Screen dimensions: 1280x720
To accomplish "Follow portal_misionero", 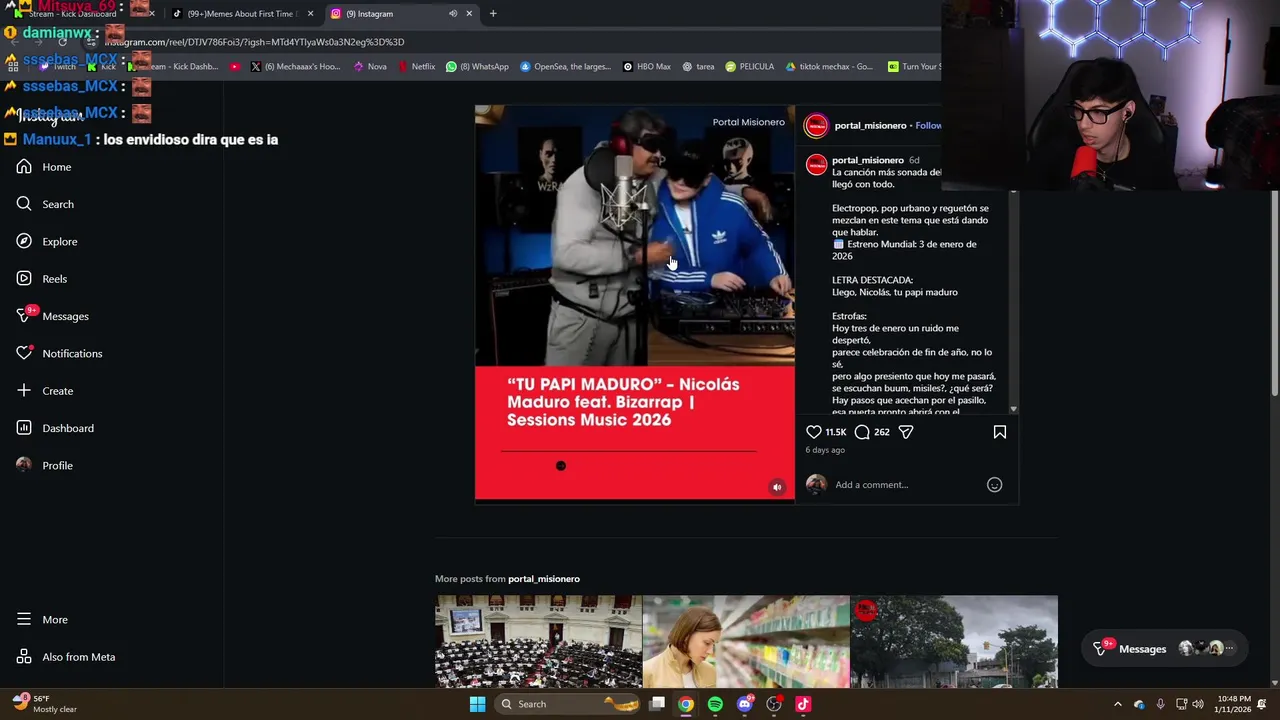I will [x=928, y=126].
